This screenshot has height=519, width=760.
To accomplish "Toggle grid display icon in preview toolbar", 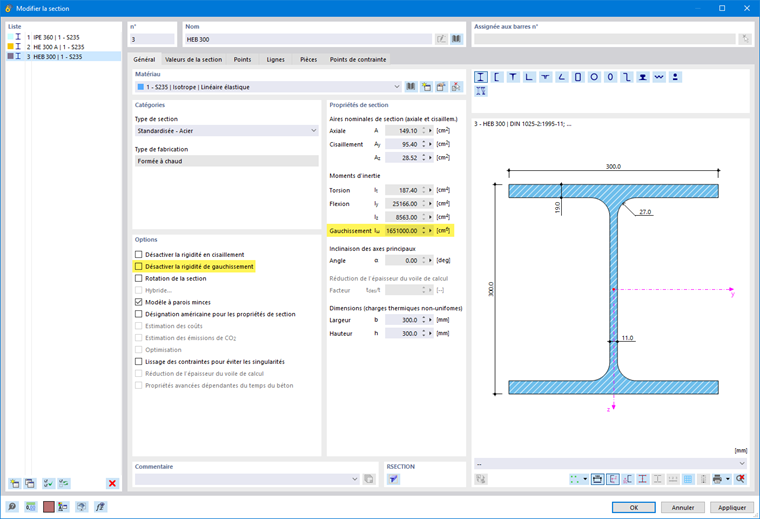I will [688, 479].
